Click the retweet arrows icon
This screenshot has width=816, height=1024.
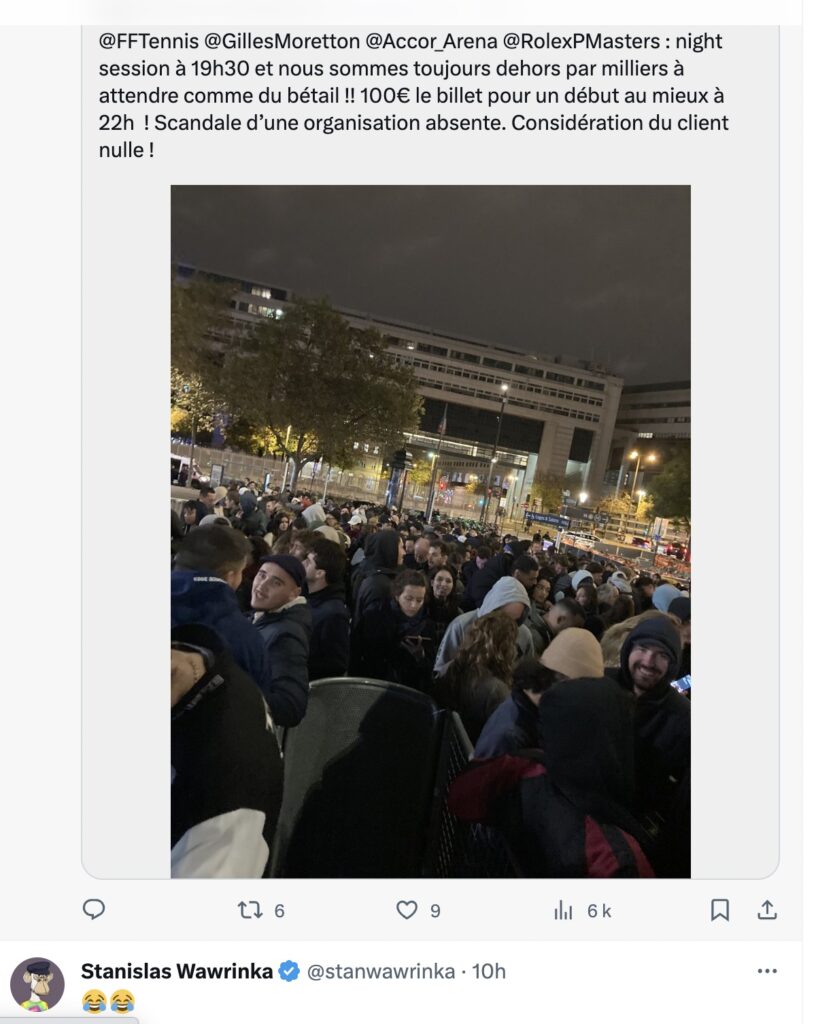(x=250, y=910)
